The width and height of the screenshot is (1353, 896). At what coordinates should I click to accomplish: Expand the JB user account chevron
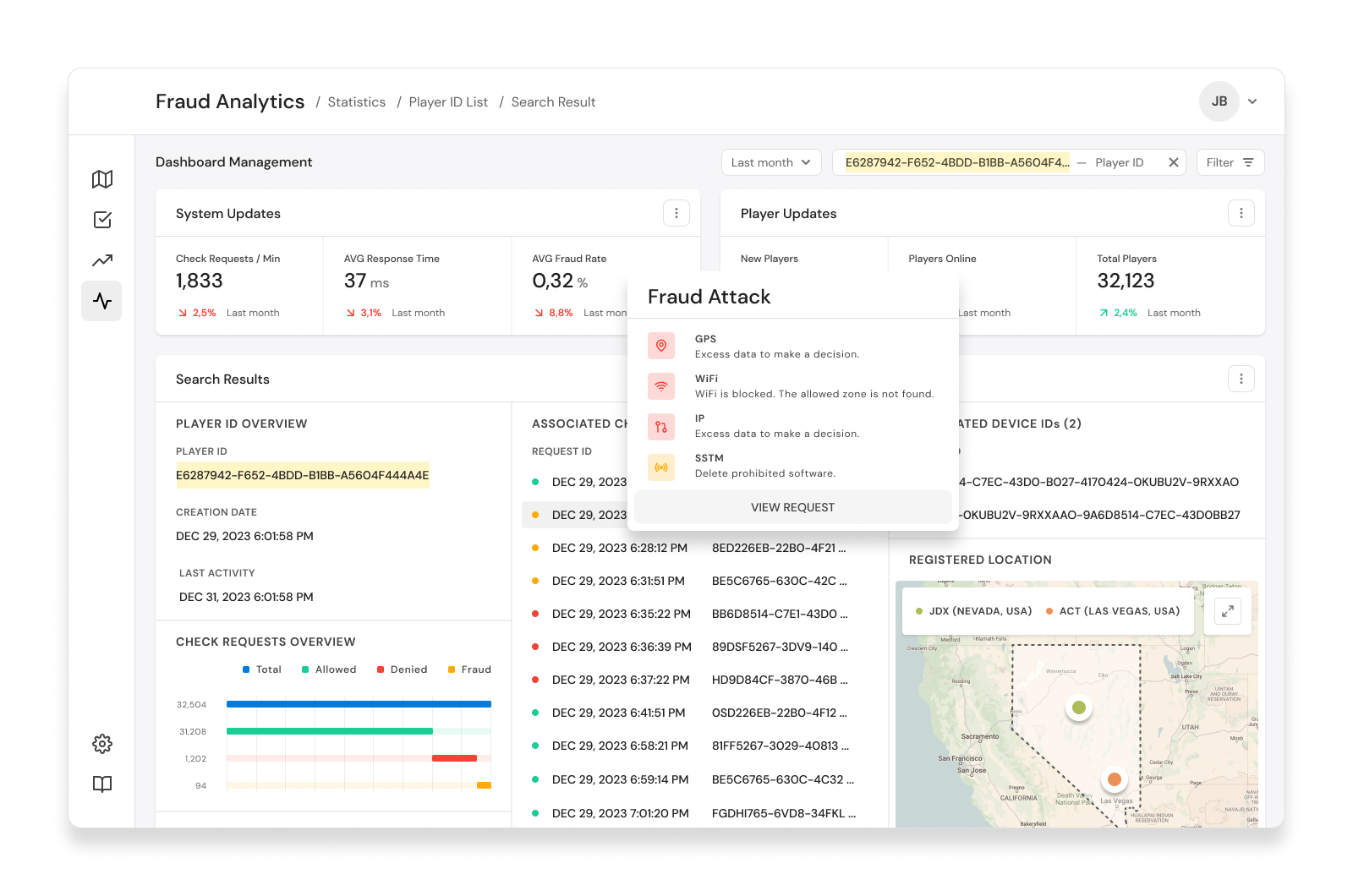pyautogui.click(x=1252, y=101)
